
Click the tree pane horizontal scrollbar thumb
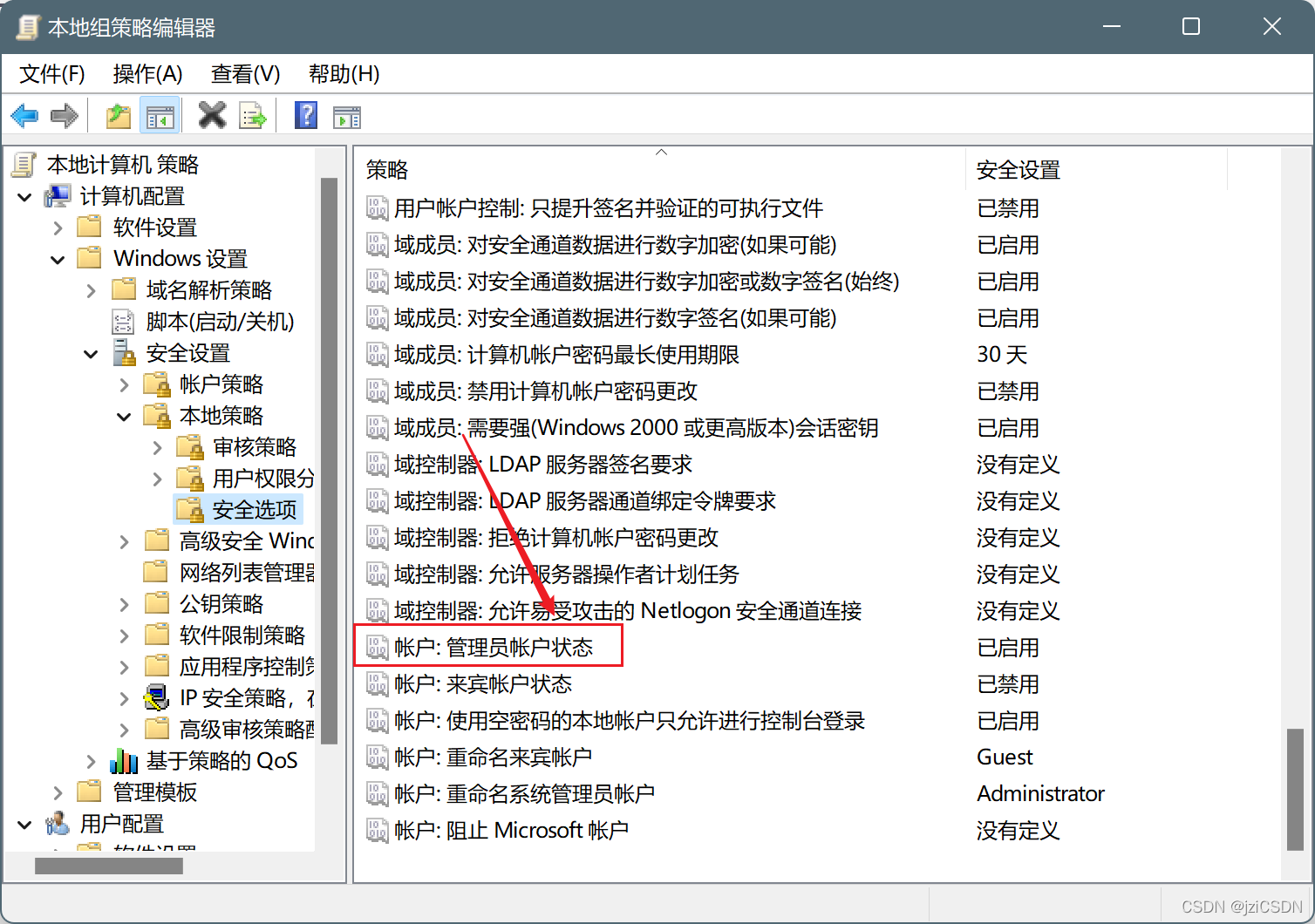pos(109,866)
